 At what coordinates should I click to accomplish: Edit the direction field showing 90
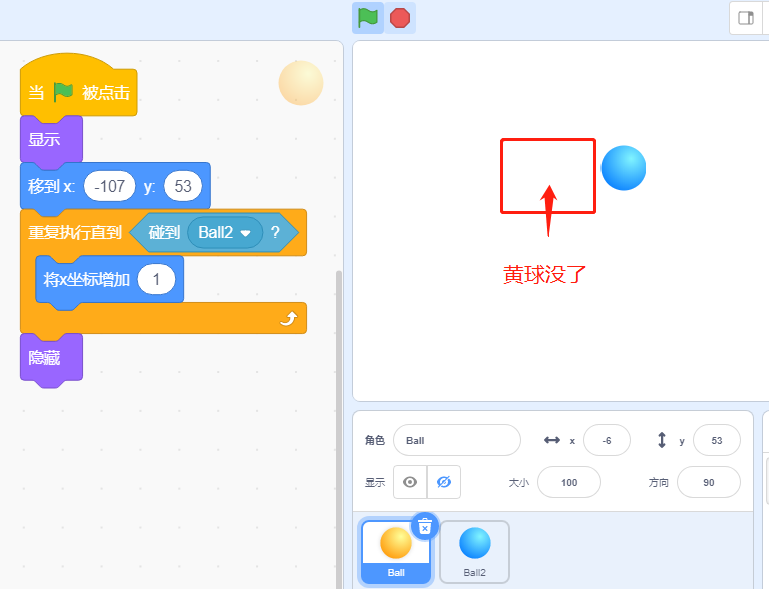[x=709, y=483]
